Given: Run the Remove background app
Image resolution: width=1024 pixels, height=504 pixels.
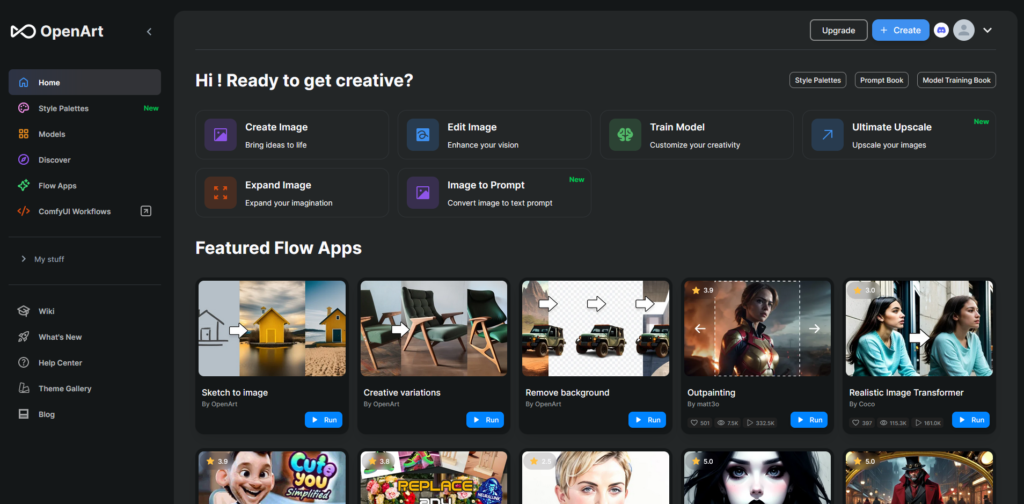Looking at the screenshot, I should (x=647, y=420).
